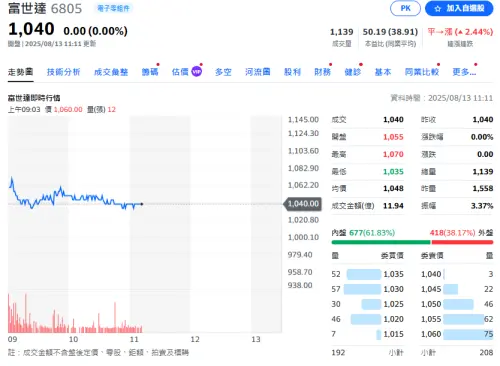
Task: Click the bid price 1,020 row
Action: (x=367, y=319)
